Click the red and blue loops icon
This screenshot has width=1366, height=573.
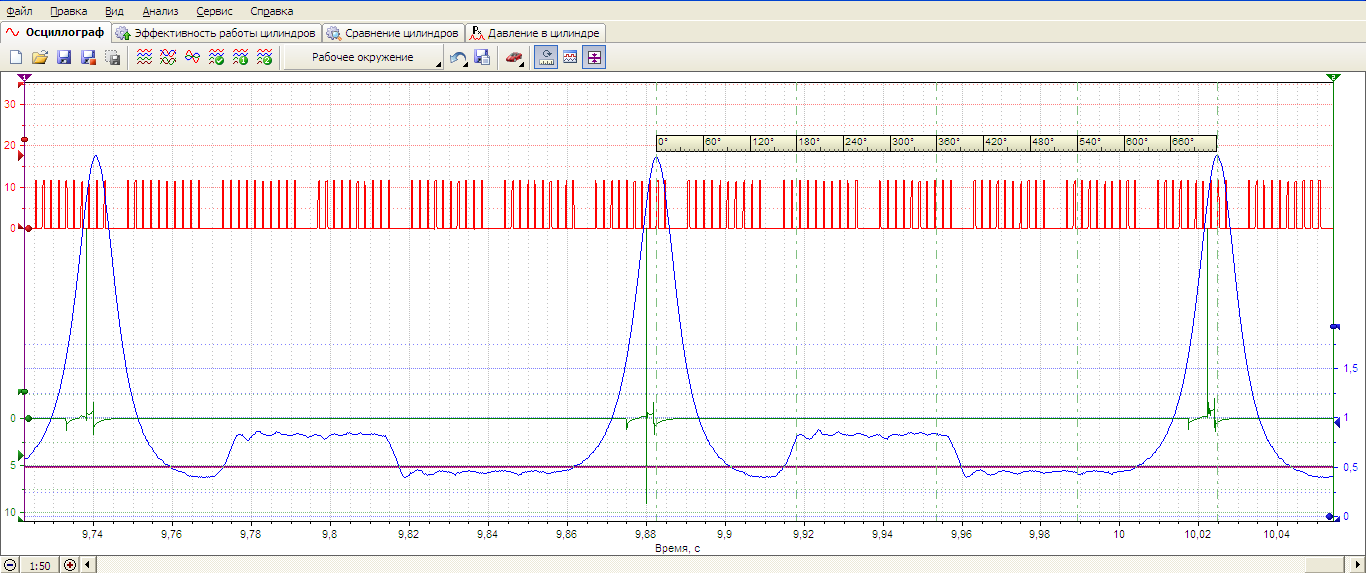point(192,58)
